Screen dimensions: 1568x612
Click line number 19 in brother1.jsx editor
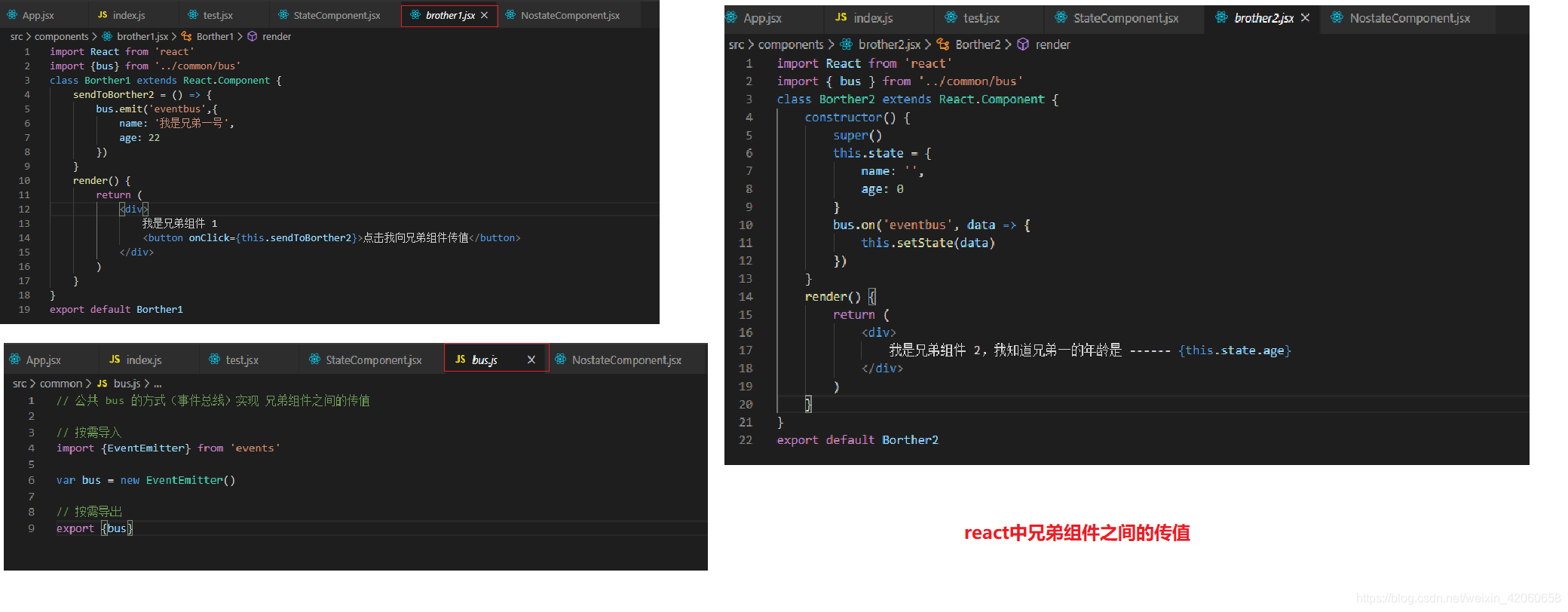[x=24, y=309]
